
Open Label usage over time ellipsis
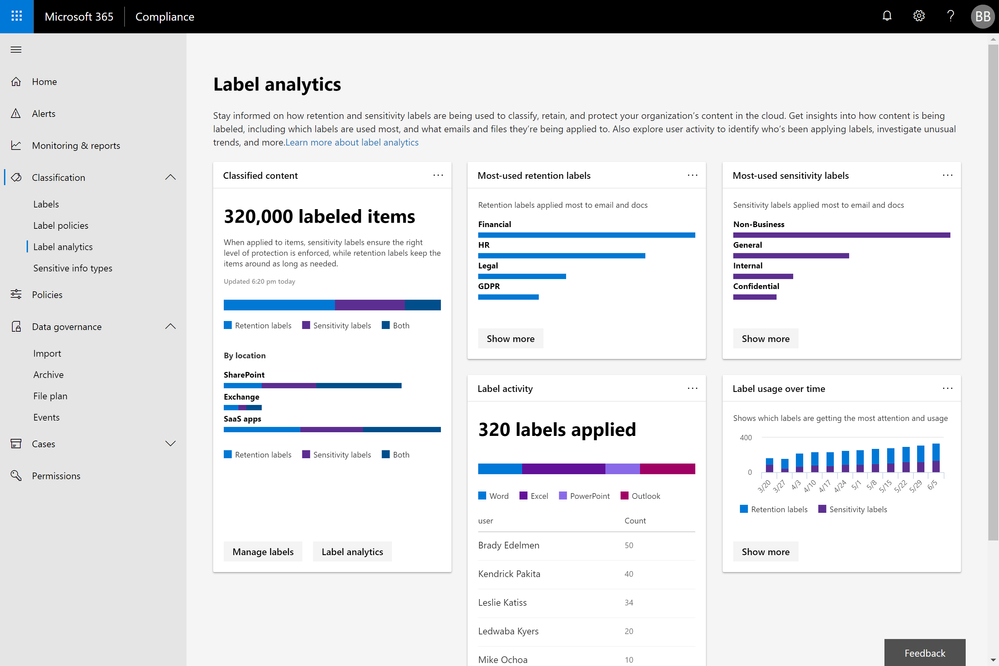[947, 388]
